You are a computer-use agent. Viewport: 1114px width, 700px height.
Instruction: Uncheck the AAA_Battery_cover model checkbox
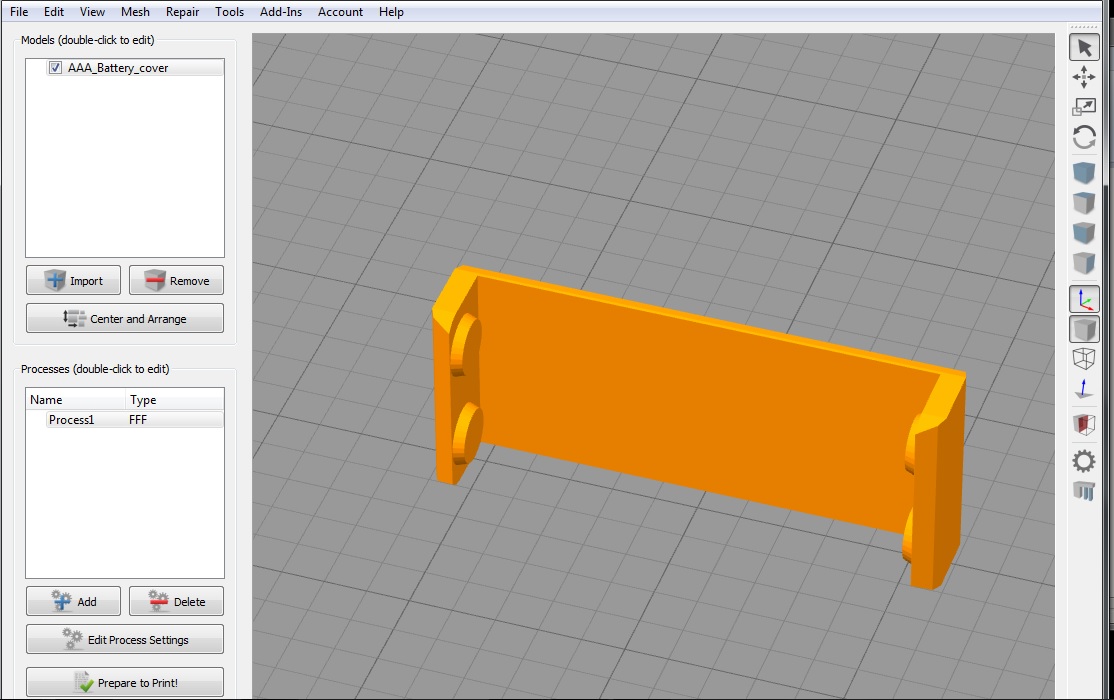(55, 68)
